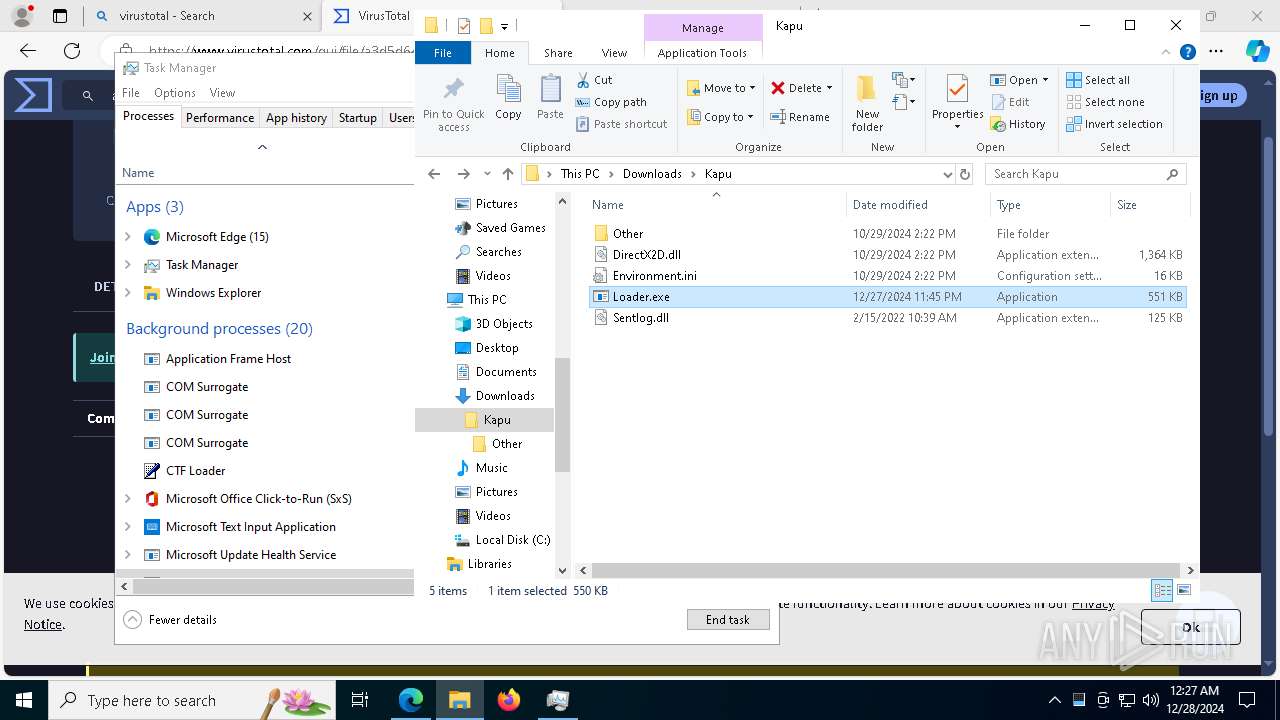1280x720 pixels.
Task: Open the View menu in Task Manager
Action: click(x=222, y=93)
